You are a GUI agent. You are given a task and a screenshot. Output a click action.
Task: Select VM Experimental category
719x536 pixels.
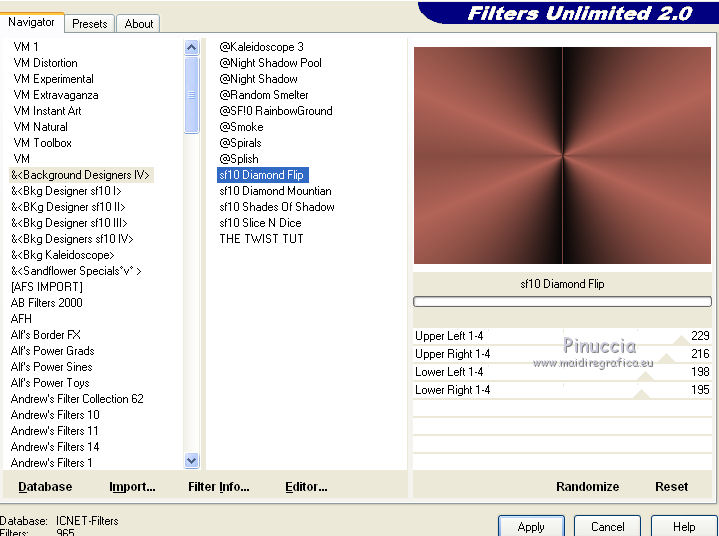[x=54, y=79]
